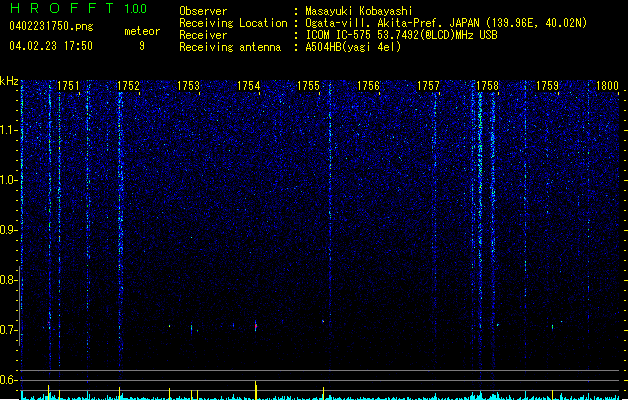
Task: Click the 1753 time marker
Action: point(188,86)
